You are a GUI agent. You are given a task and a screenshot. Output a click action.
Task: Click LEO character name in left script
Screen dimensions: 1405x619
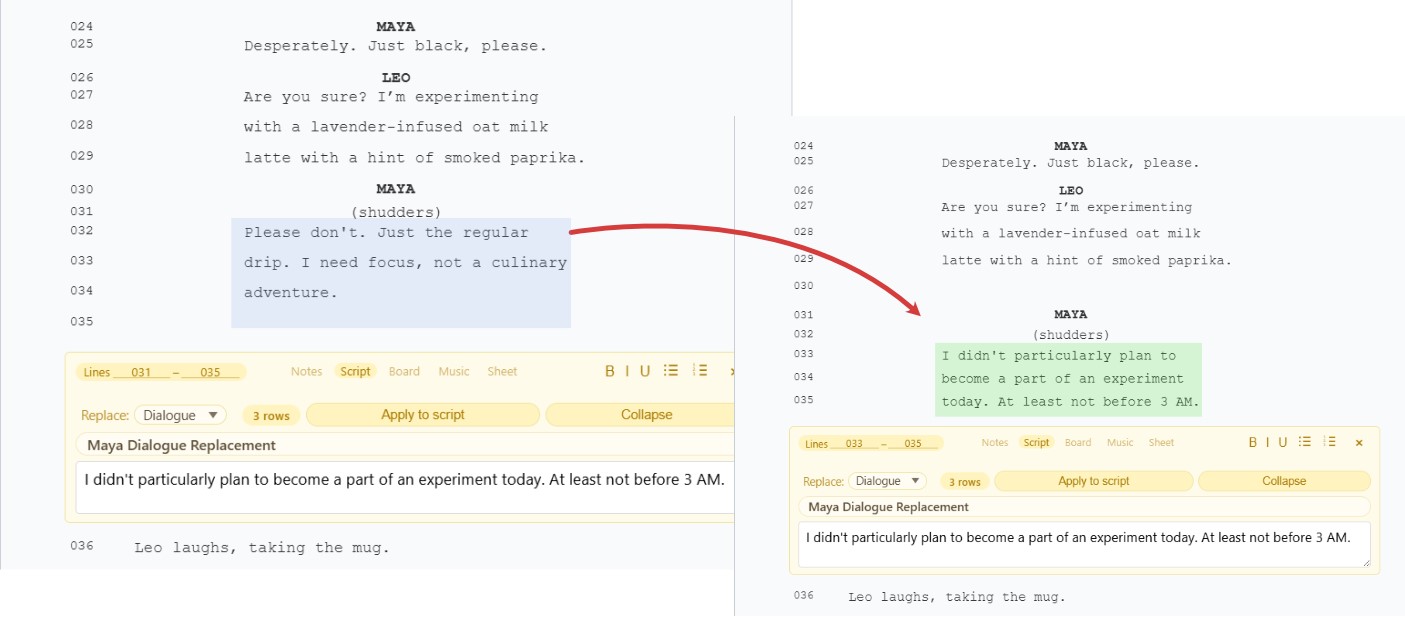tap(396, 78)
